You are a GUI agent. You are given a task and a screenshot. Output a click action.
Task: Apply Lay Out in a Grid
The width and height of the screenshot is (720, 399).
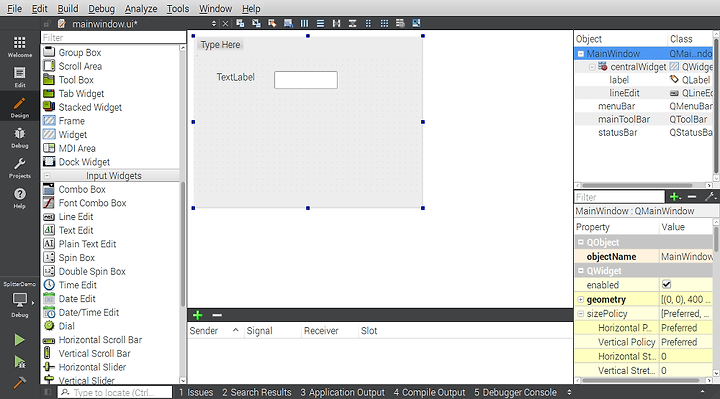384,23
